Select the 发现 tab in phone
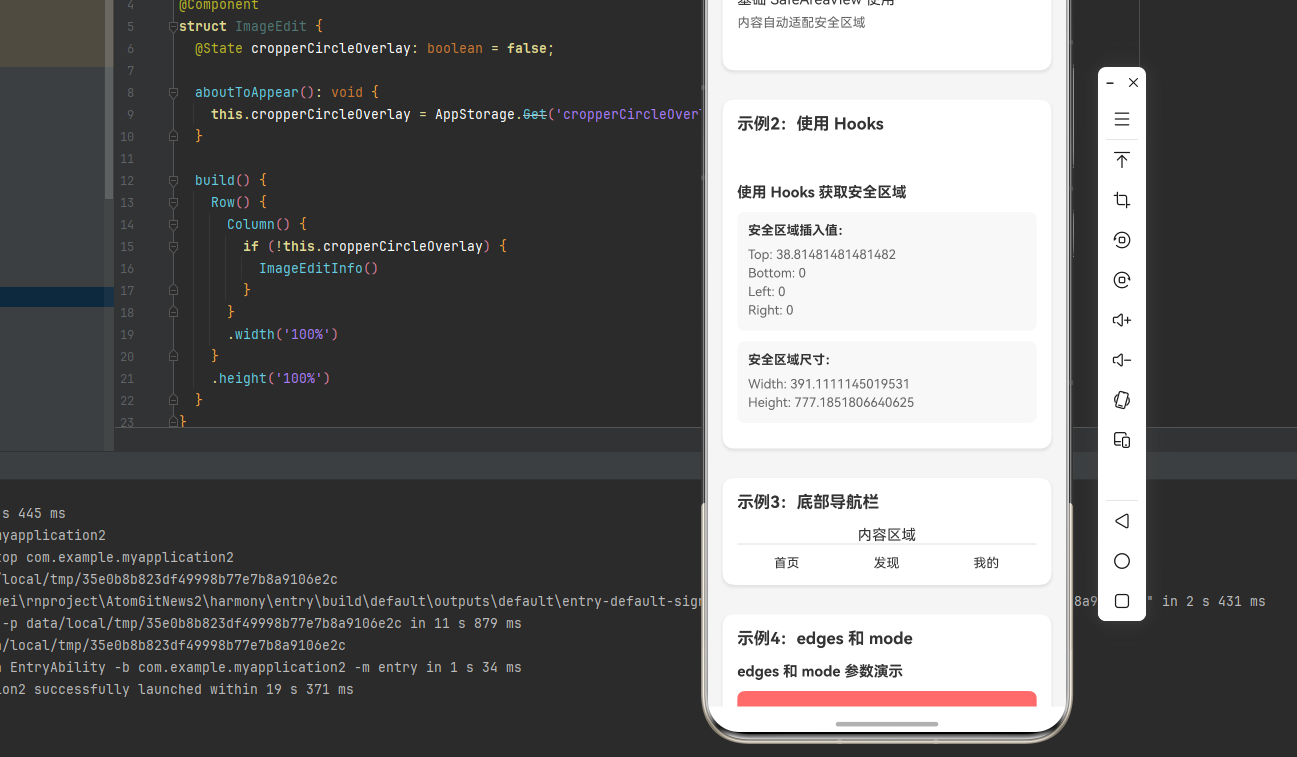This screenshot has width=1297, height=757. coord(887,563)
